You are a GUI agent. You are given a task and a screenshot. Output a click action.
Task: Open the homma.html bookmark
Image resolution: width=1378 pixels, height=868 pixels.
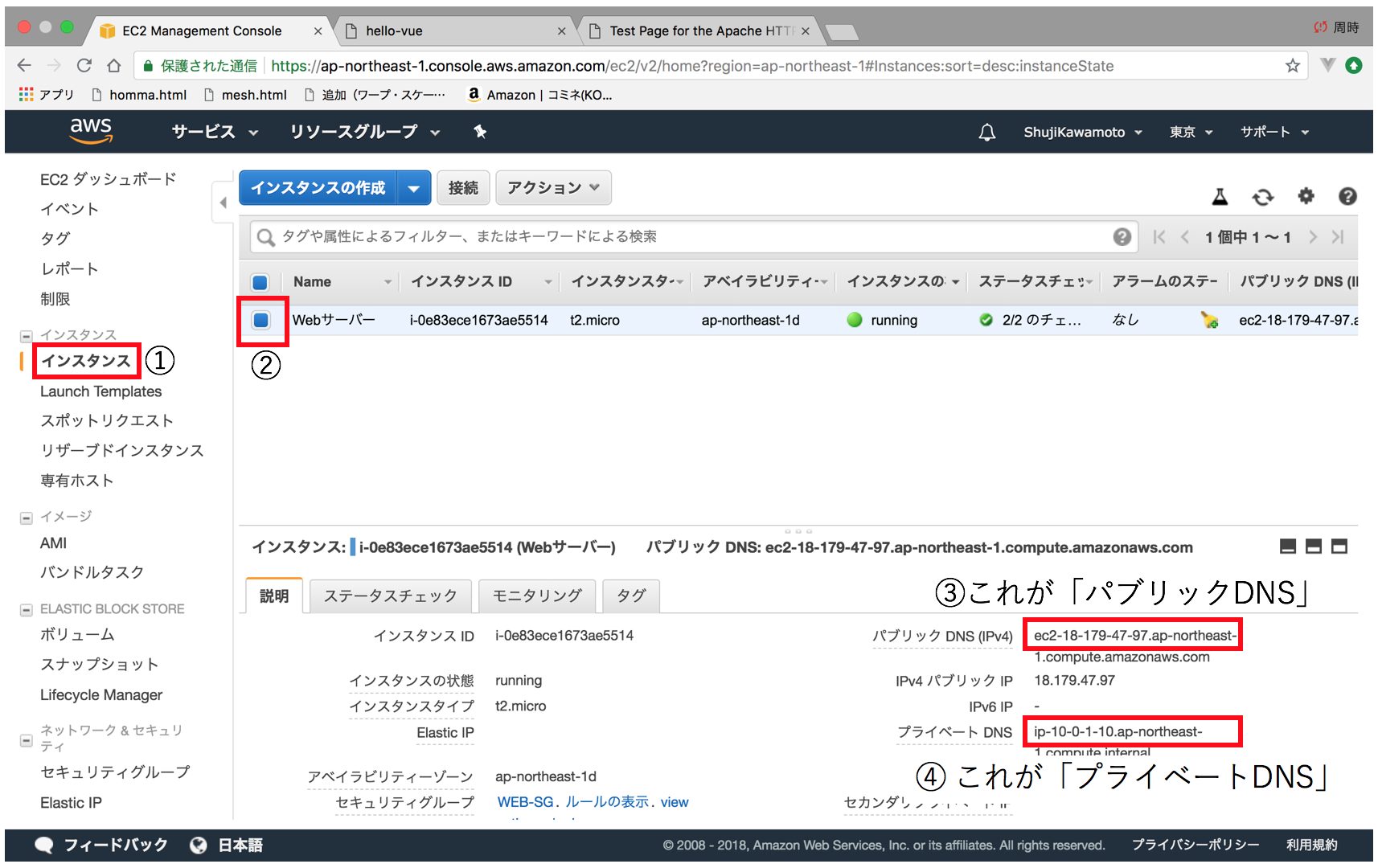click(139, 95)
